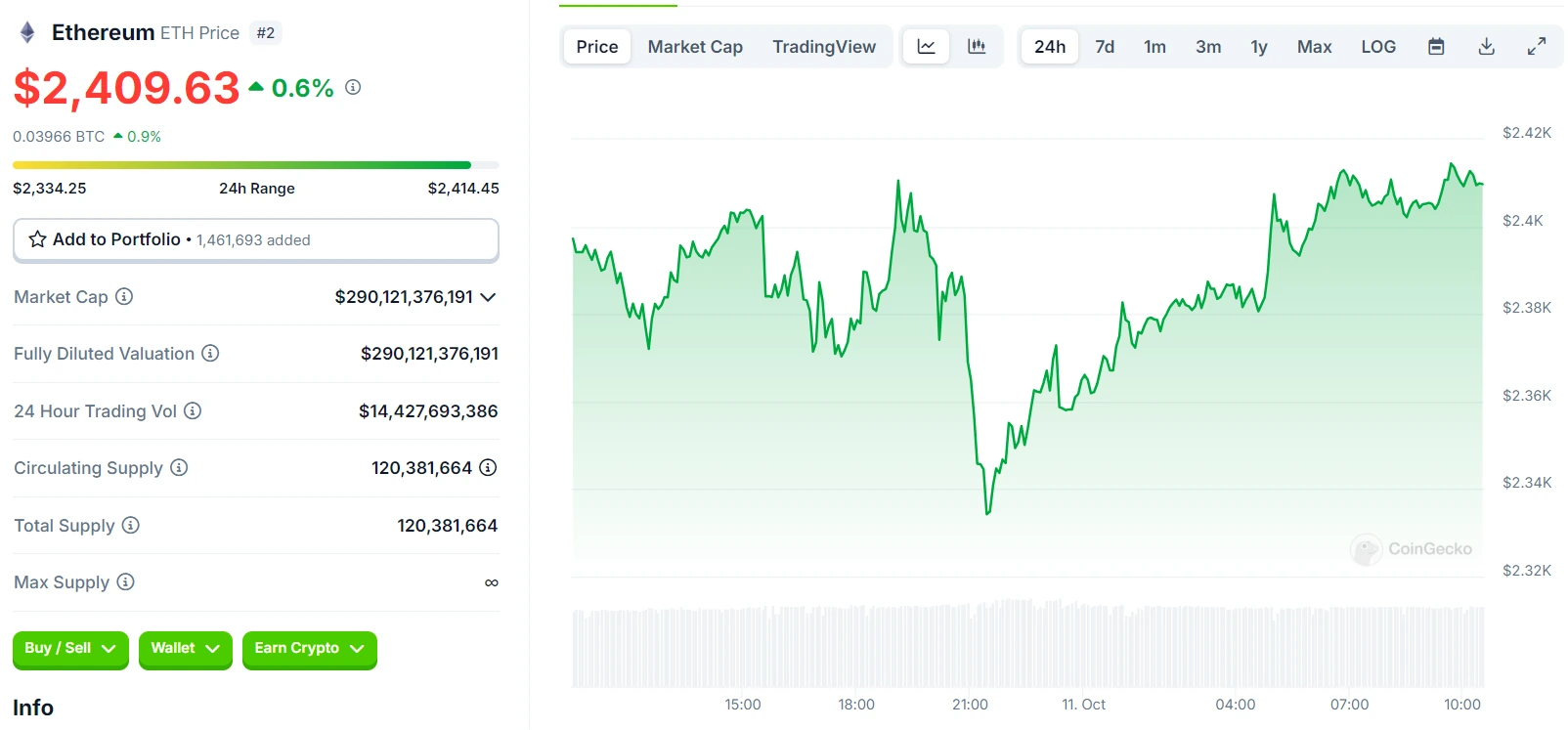The image size is (1568, 730).
Task: Click the green 0.9% BTC change
Action: [x=138, y=136]
